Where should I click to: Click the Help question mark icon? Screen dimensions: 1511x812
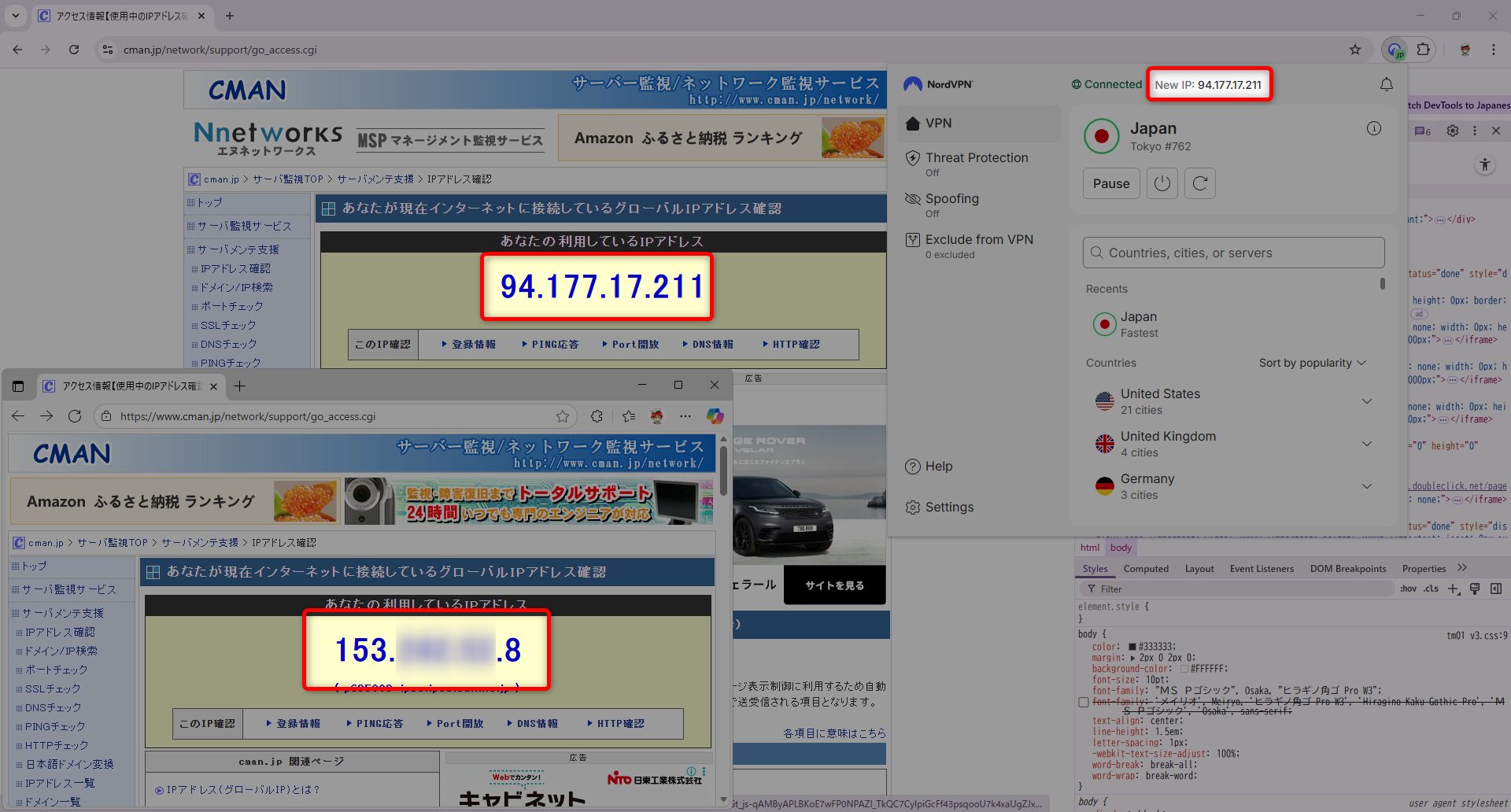(913, 467)
